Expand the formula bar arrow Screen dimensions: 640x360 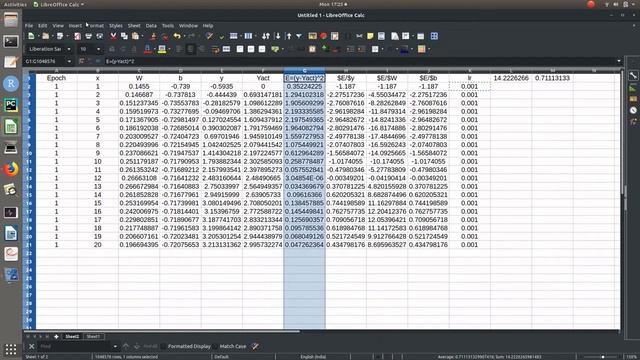click(x=619, y=61)
